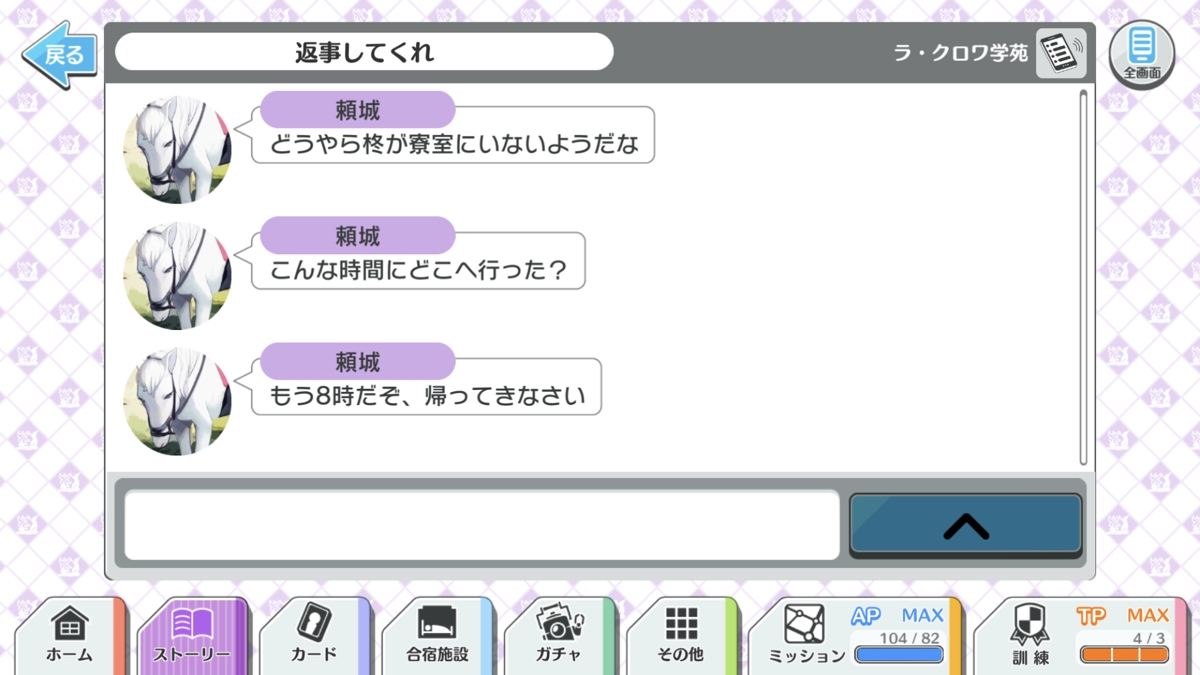Open the カード menu icon
The width and height of the screenshot is (1200, 675).
pyautogui.click(x=314, y=636)
